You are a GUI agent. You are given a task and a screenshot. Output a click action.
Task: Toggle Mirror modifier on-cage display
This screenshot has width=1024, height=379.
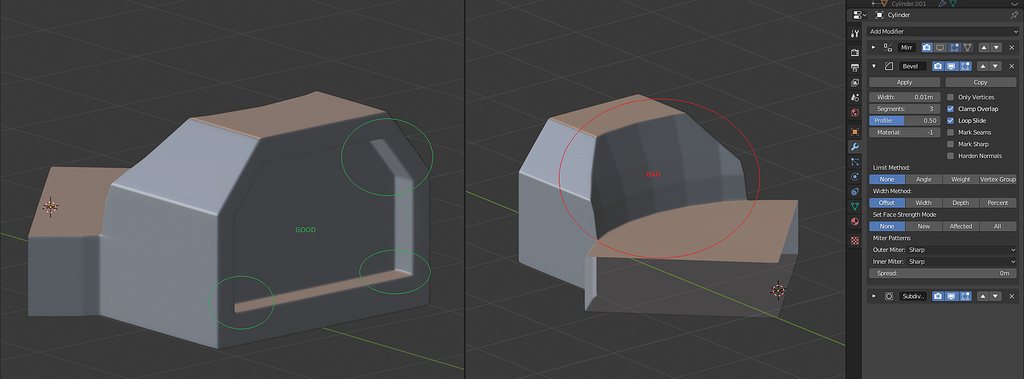point(968,48)
